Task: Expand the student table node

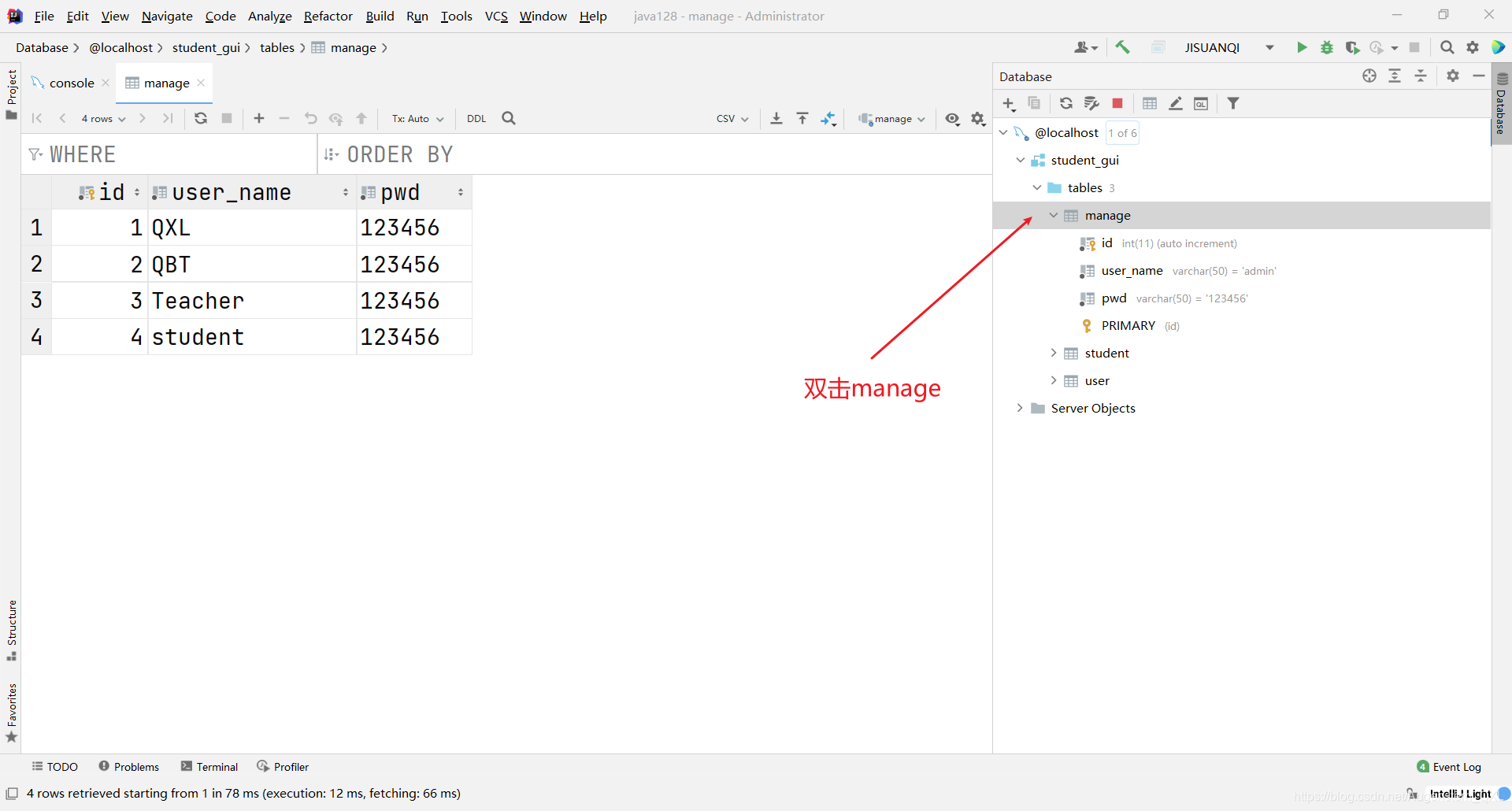Action: coord(1054,353)
